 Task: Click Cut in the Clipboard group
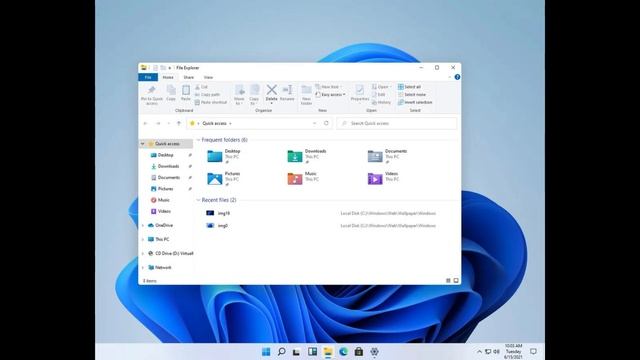tap(201, 87)
